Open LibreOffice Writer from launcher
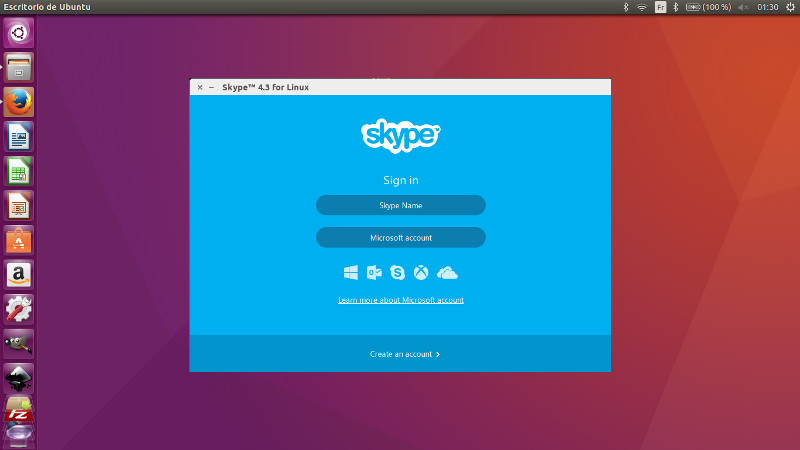 pos(19,137)
